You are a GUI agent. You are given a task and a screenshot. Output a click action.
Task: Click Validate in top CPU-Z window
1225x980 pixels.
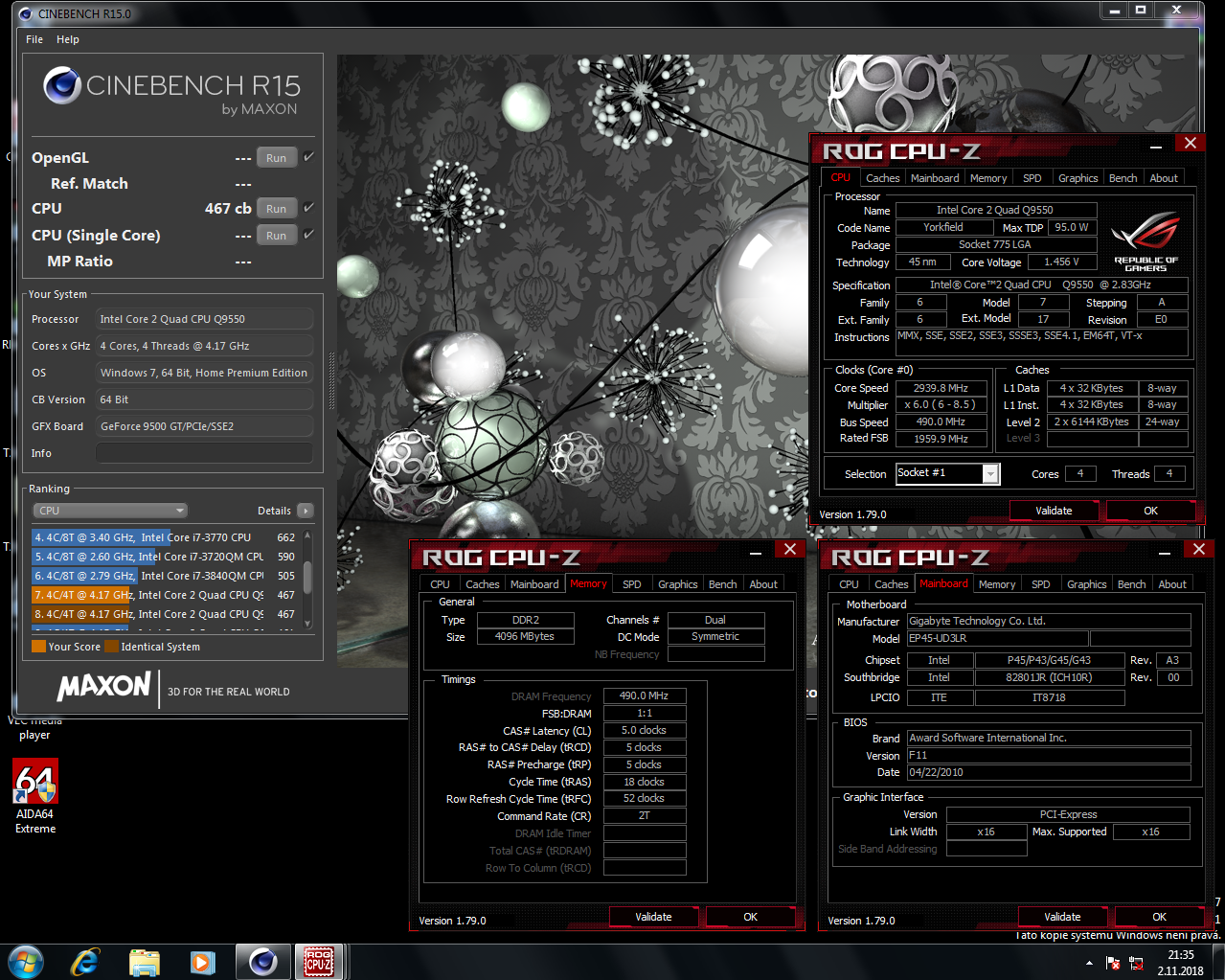1054,511
